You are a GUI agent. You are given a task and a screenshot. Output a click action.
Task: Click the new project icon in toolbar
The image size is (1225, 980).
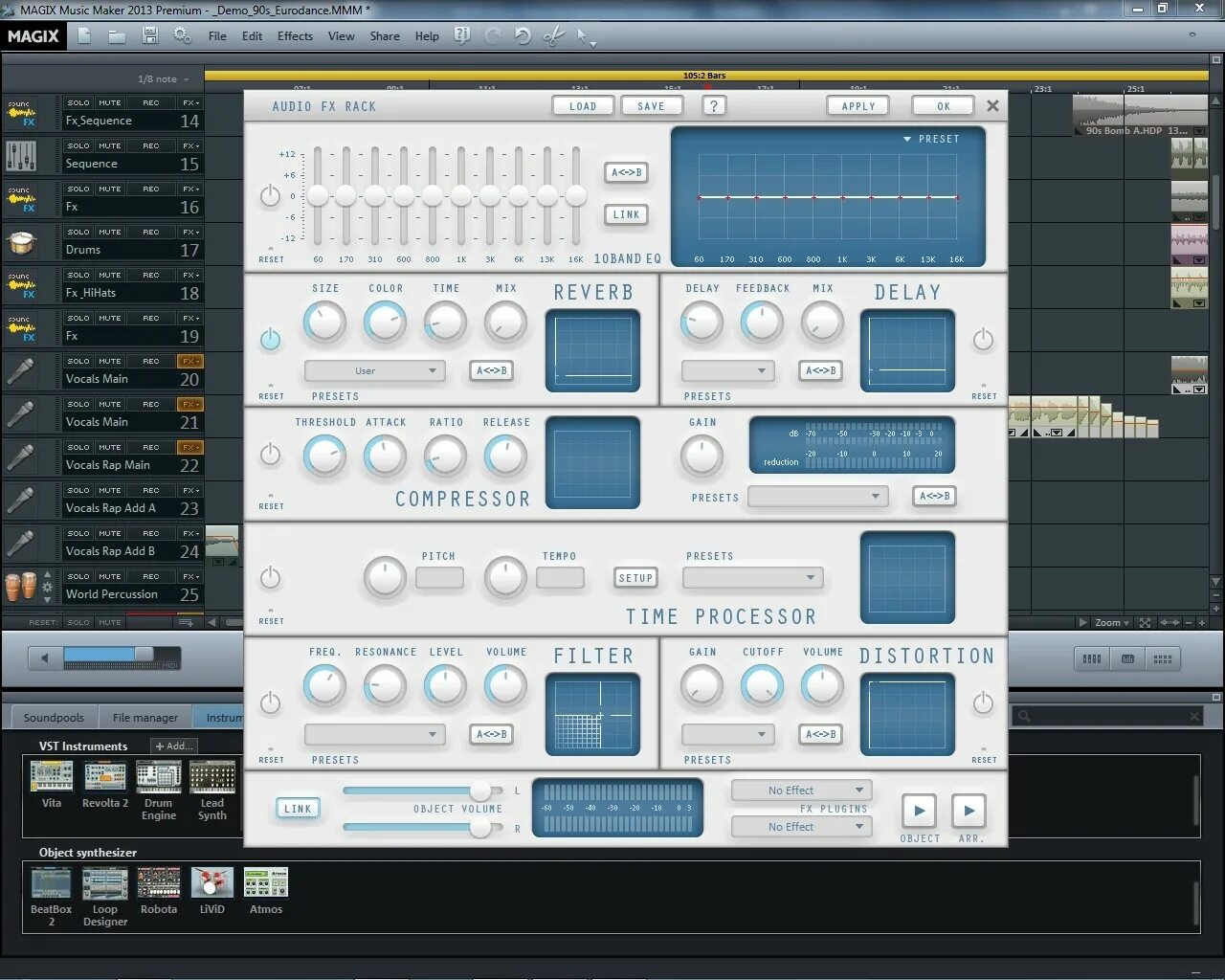(84, 35)
